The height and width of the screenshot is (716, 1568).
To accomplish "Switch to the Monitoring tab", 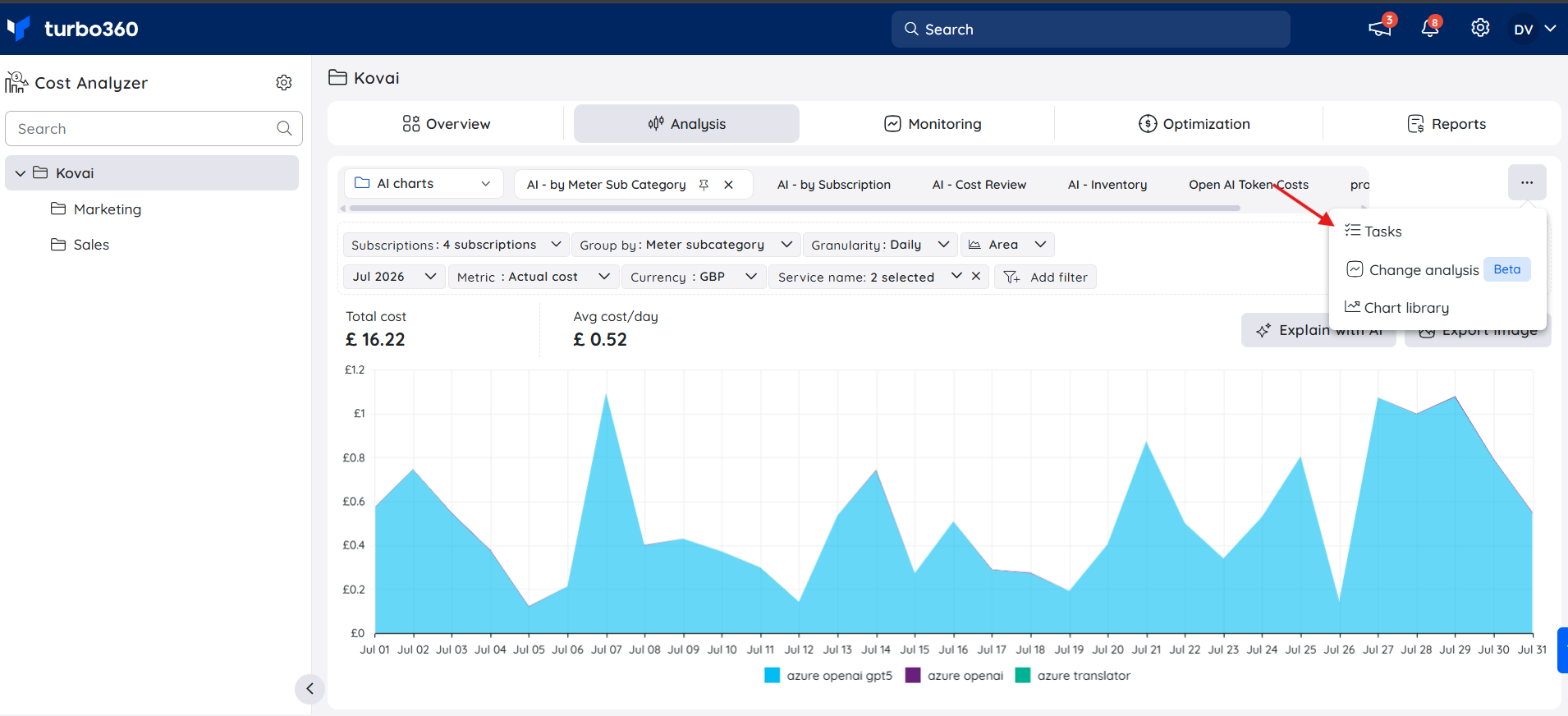I will pos(933,124).
